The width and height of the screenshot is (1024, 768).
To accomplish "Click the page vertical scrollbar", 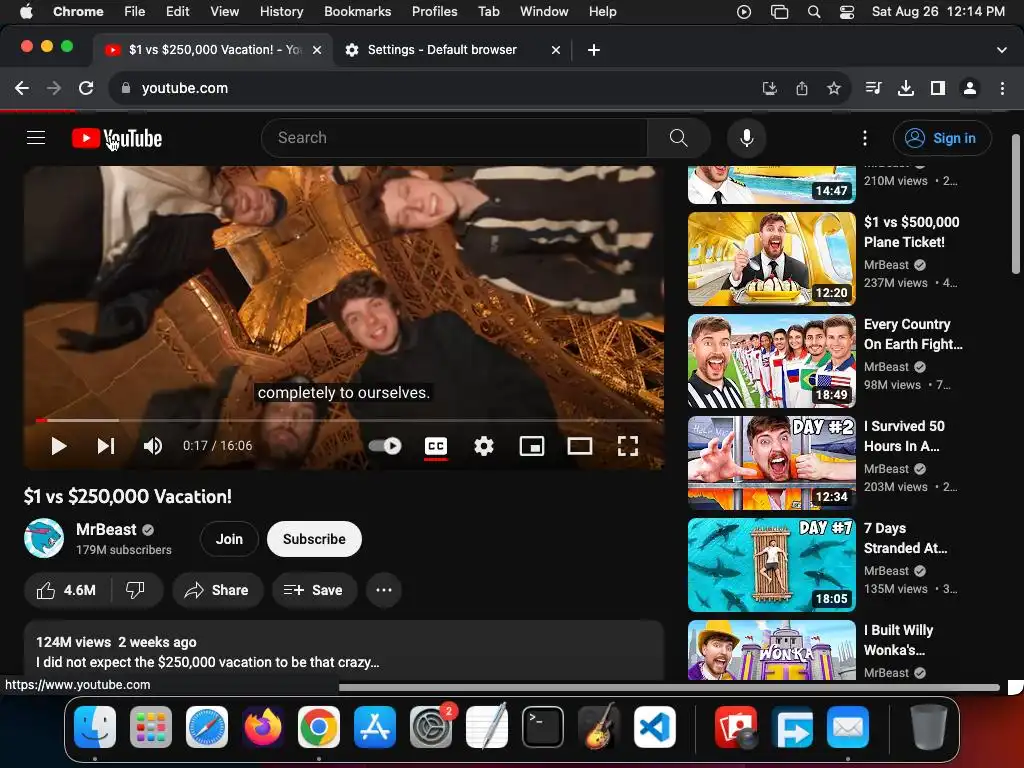I will click(1016, 204).
